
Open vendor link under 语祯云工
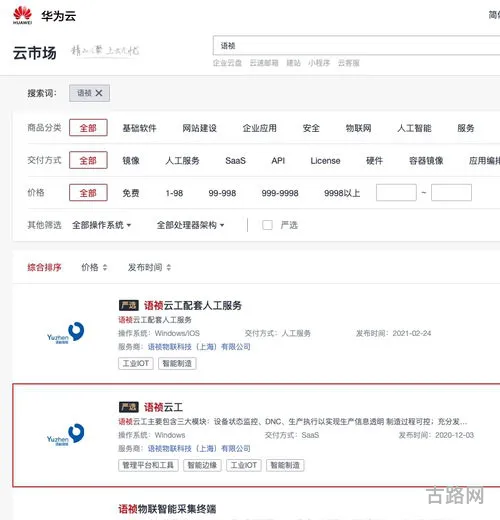click(x=199, y=448)
